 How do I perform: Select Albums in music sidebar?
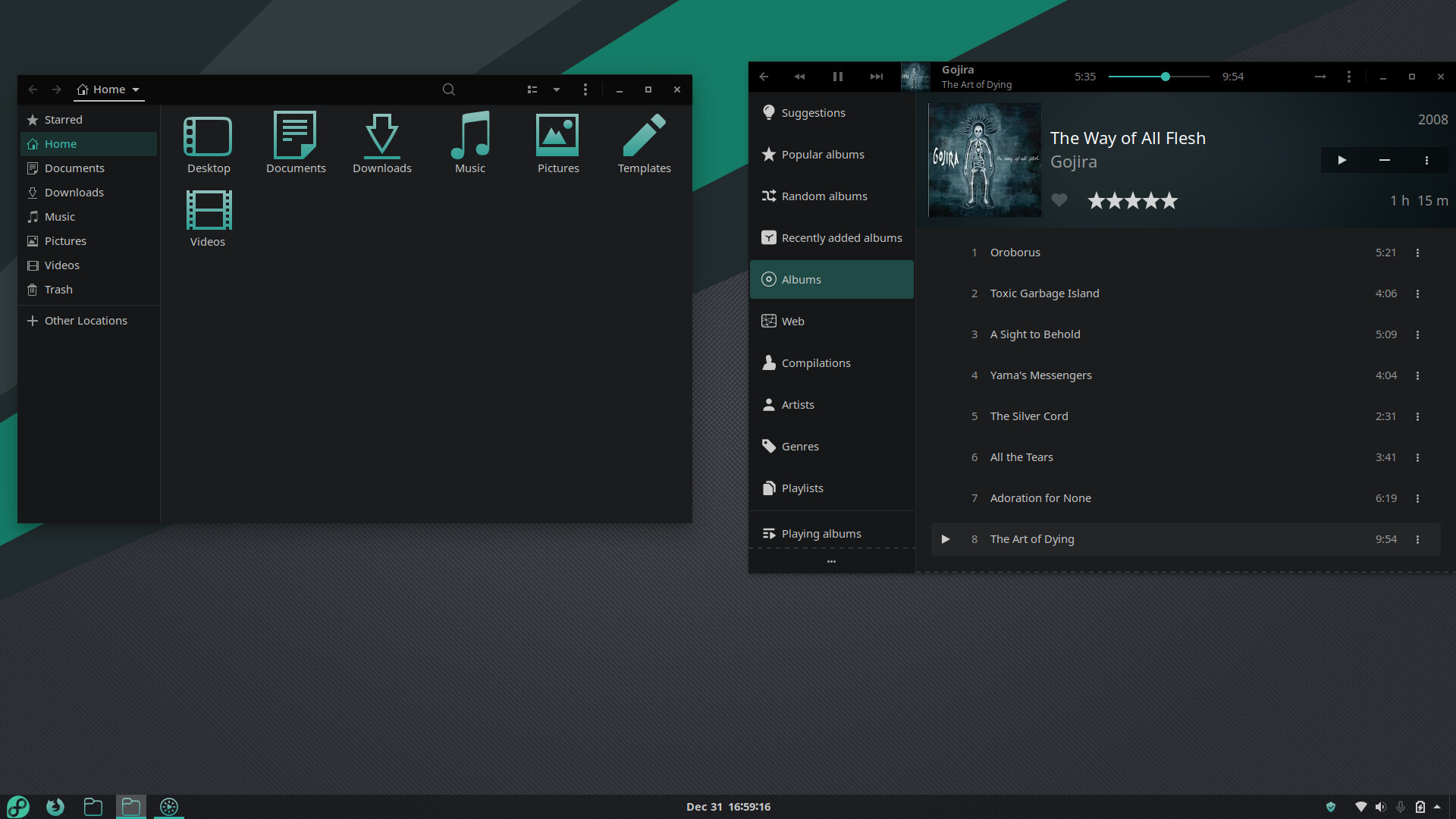pos(832,280)
